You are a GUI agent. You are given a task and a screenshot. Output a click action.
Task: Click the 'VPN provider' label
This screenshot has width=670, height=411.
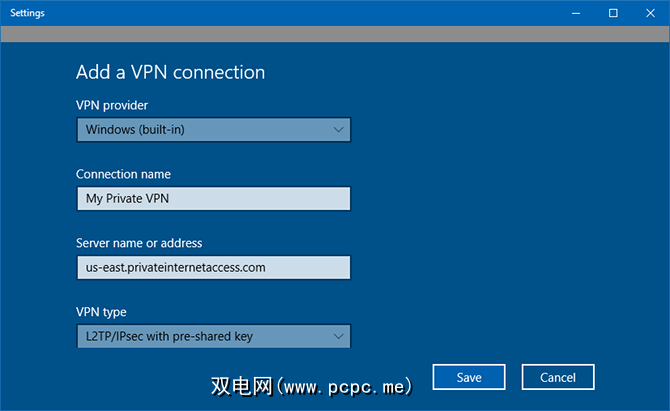[x=111, y=105]
